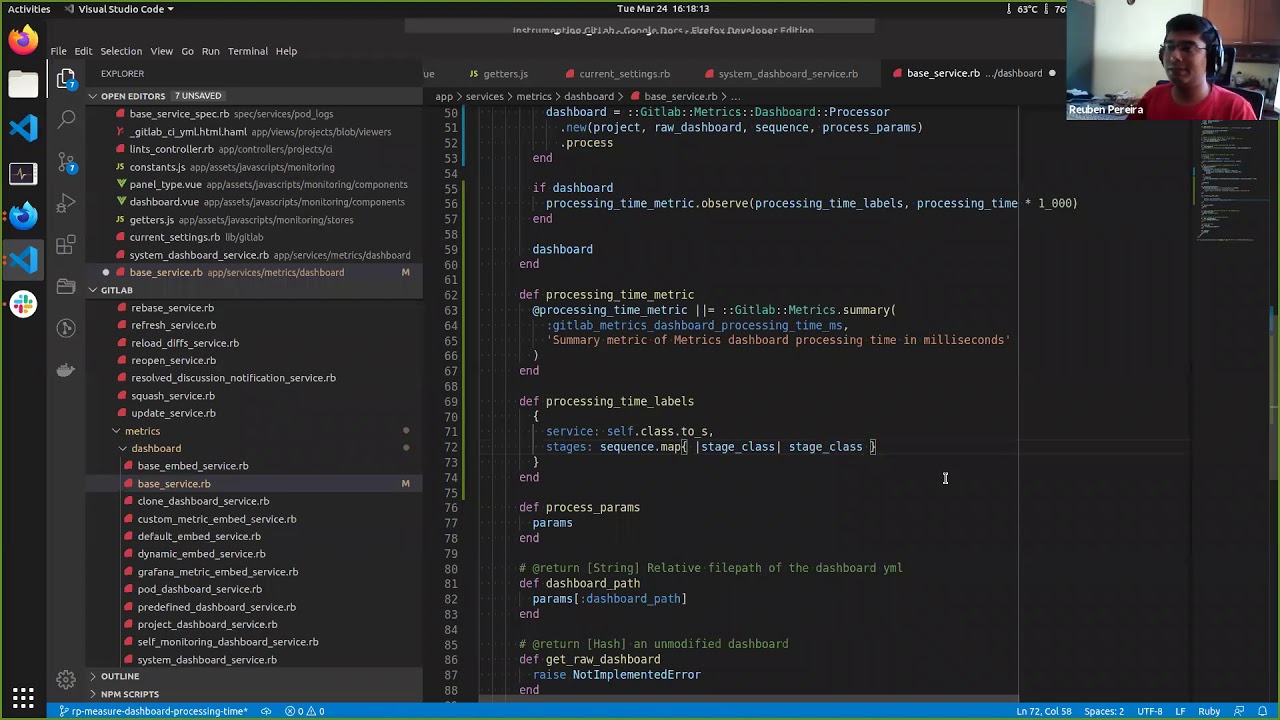Open the Selection menu
Viewport: 1280px width, 720px height.
pos(121,51)
